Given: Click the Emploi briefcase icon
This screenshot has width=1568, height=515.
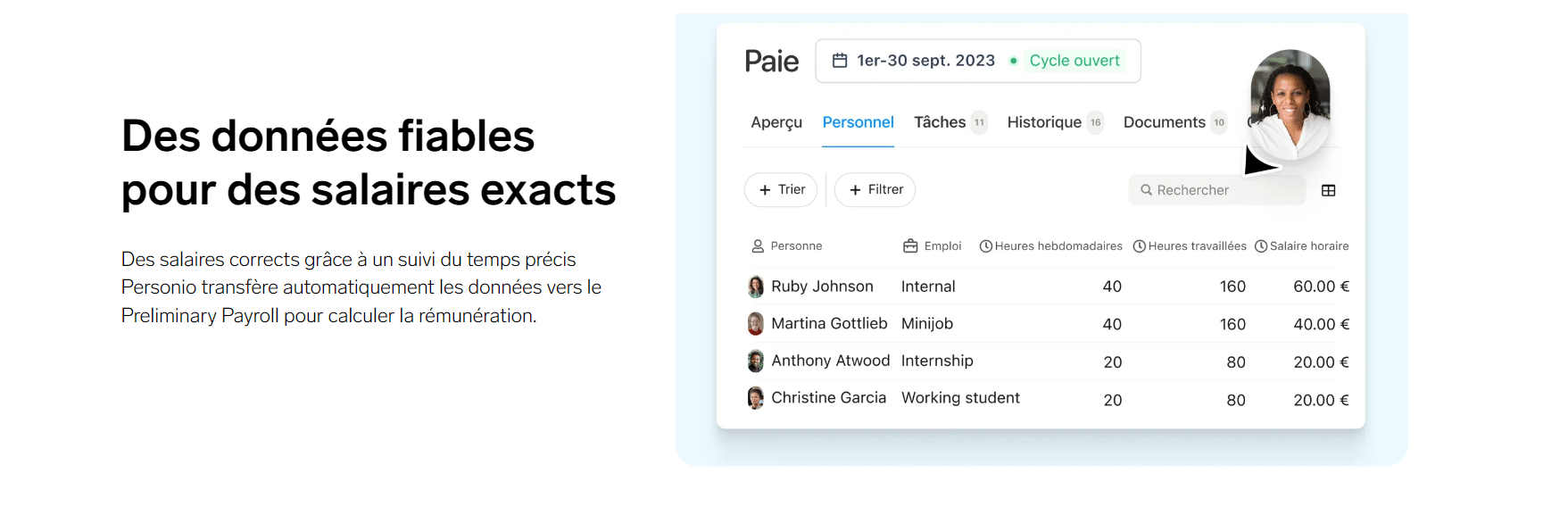Looking at the screenshot, I should coord(910,246).
